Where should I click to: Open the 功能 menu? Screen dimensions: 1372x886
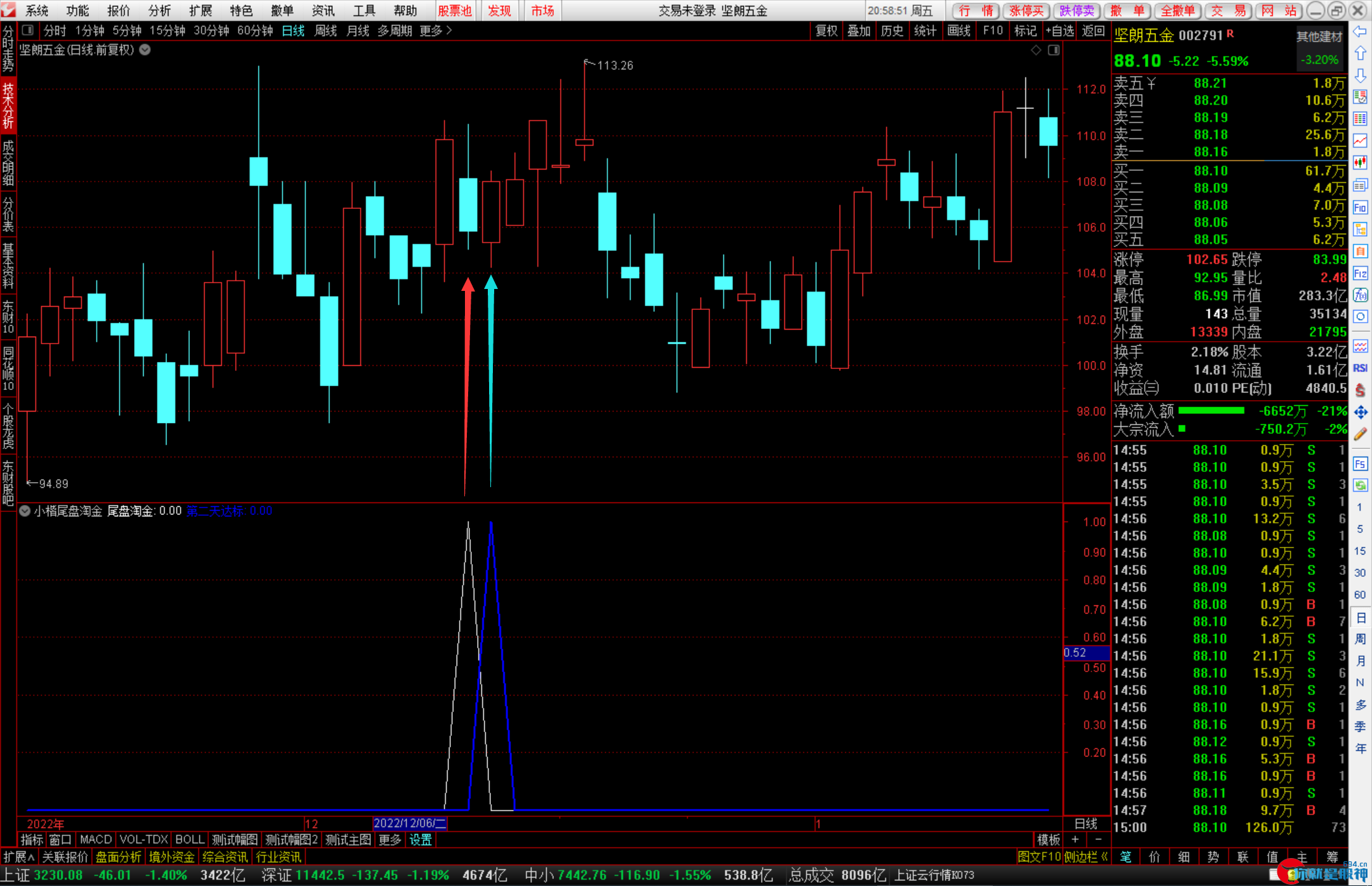(x=77, y=11)
